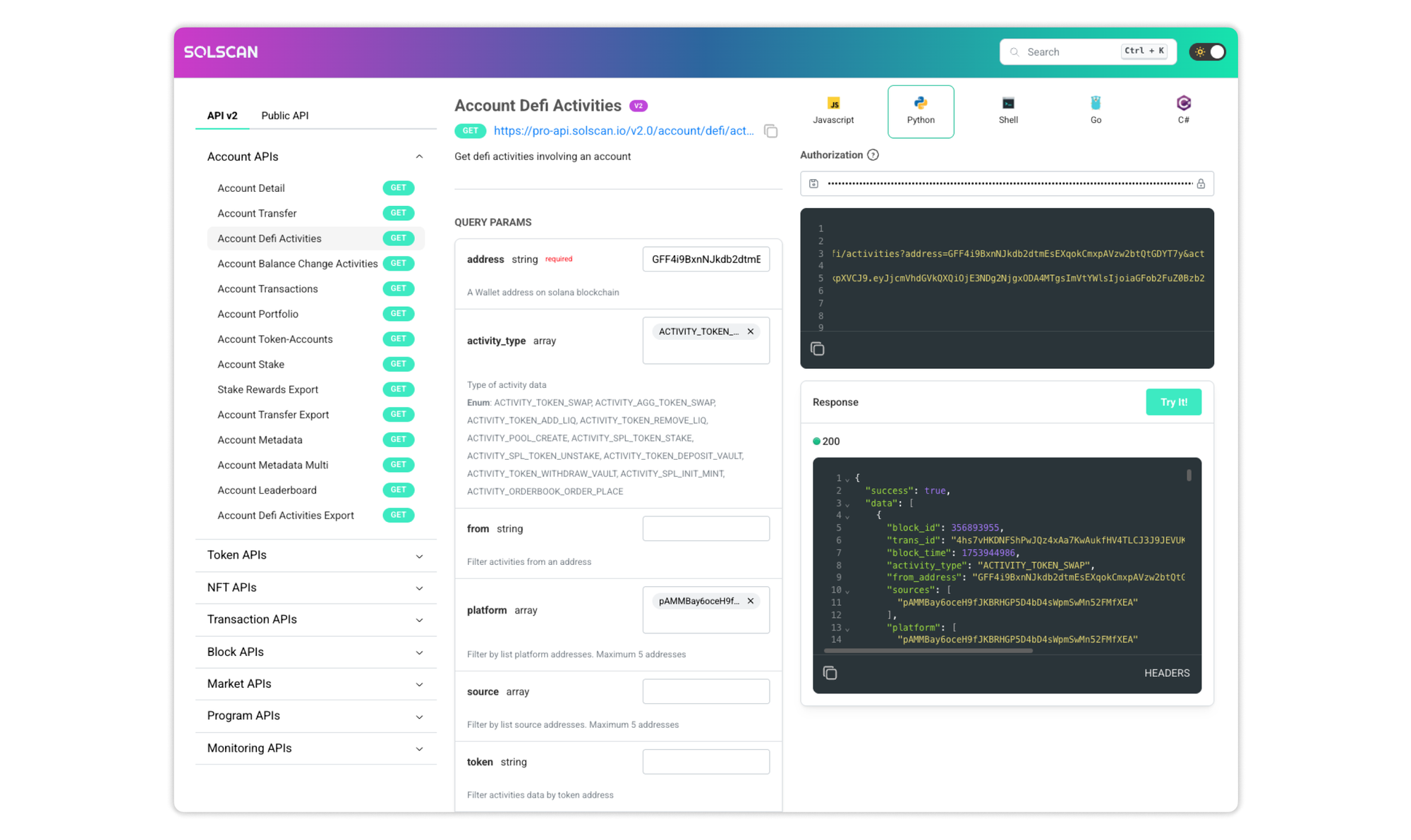Open the Authorization help tooltip
Viewport: 1411px width, 840px height.
coord(873,154)
